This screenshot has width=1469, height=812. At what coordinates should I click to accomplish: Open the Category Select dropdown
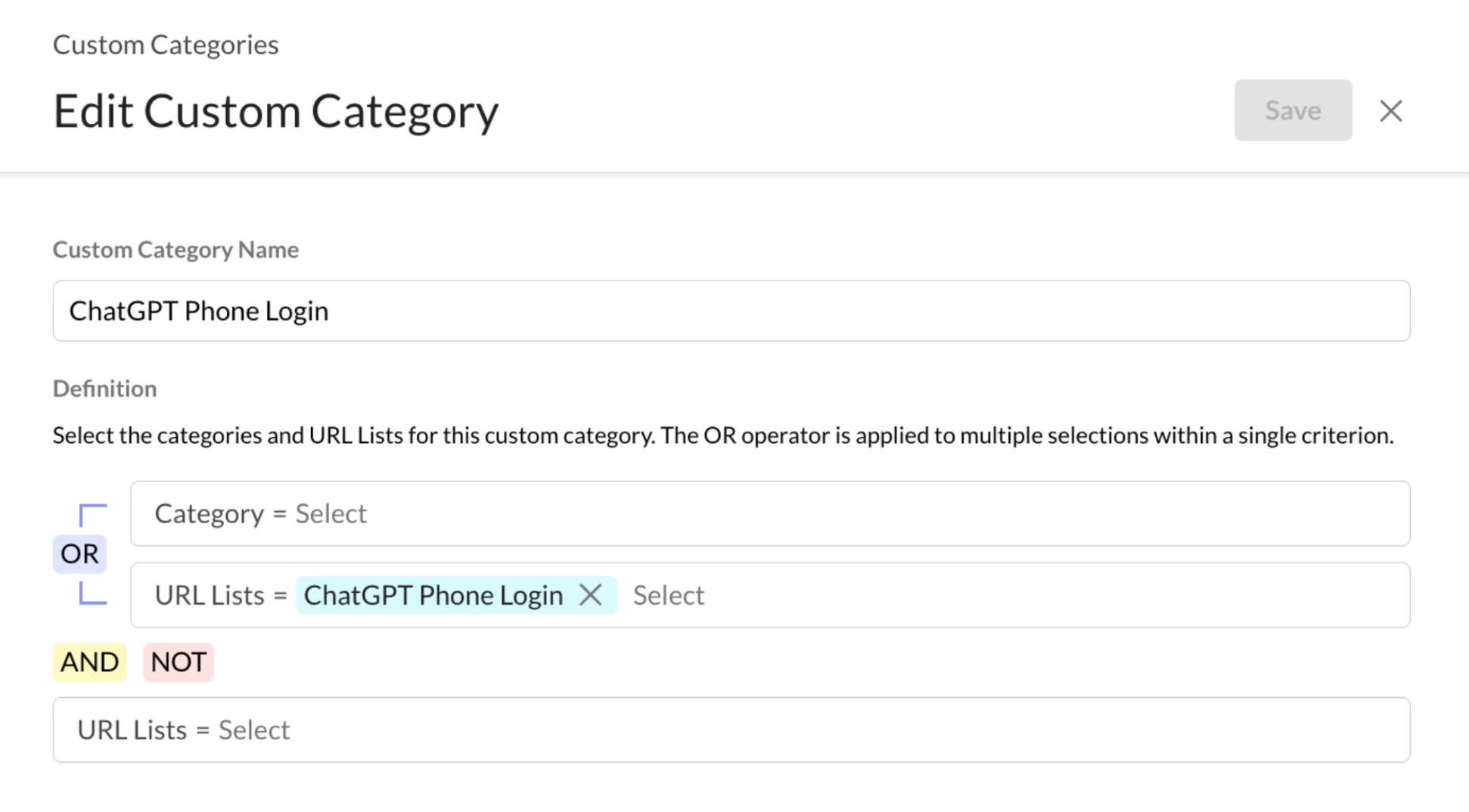(770, 513)
